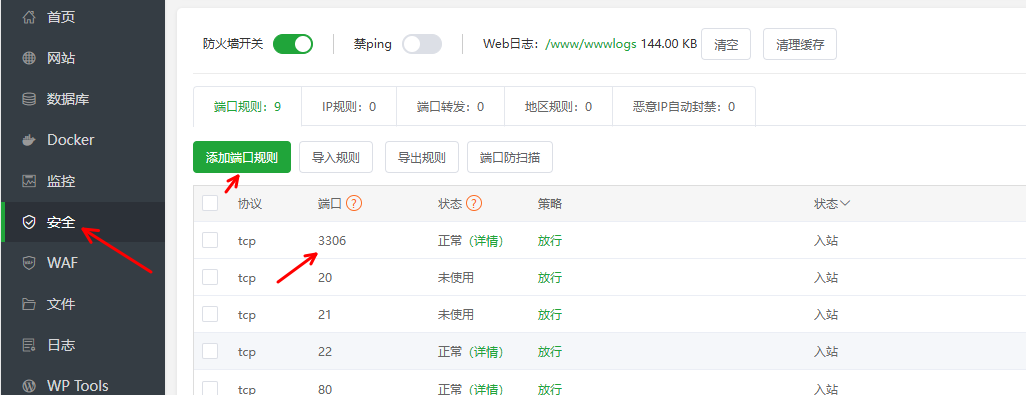The height and width of the screenshot is (395, 1026).
Task: Open the 地区规则 tab
Action: click(558, 106)
